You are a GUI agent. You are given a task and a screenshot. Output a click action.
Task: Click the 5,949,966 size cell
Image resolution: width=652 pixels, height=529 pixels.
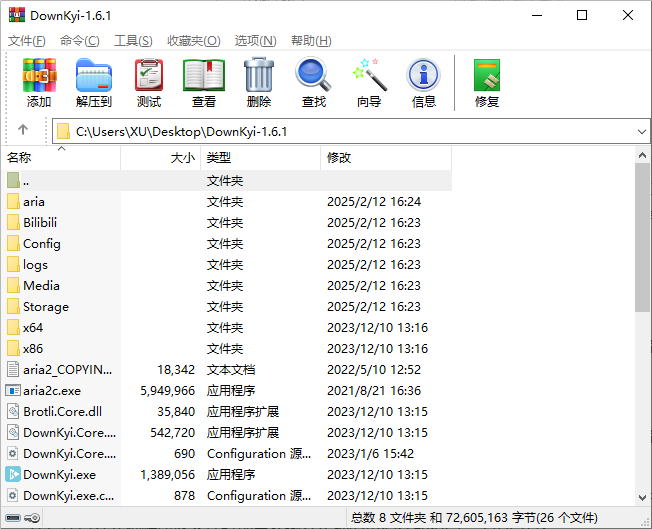click(167, 391)
